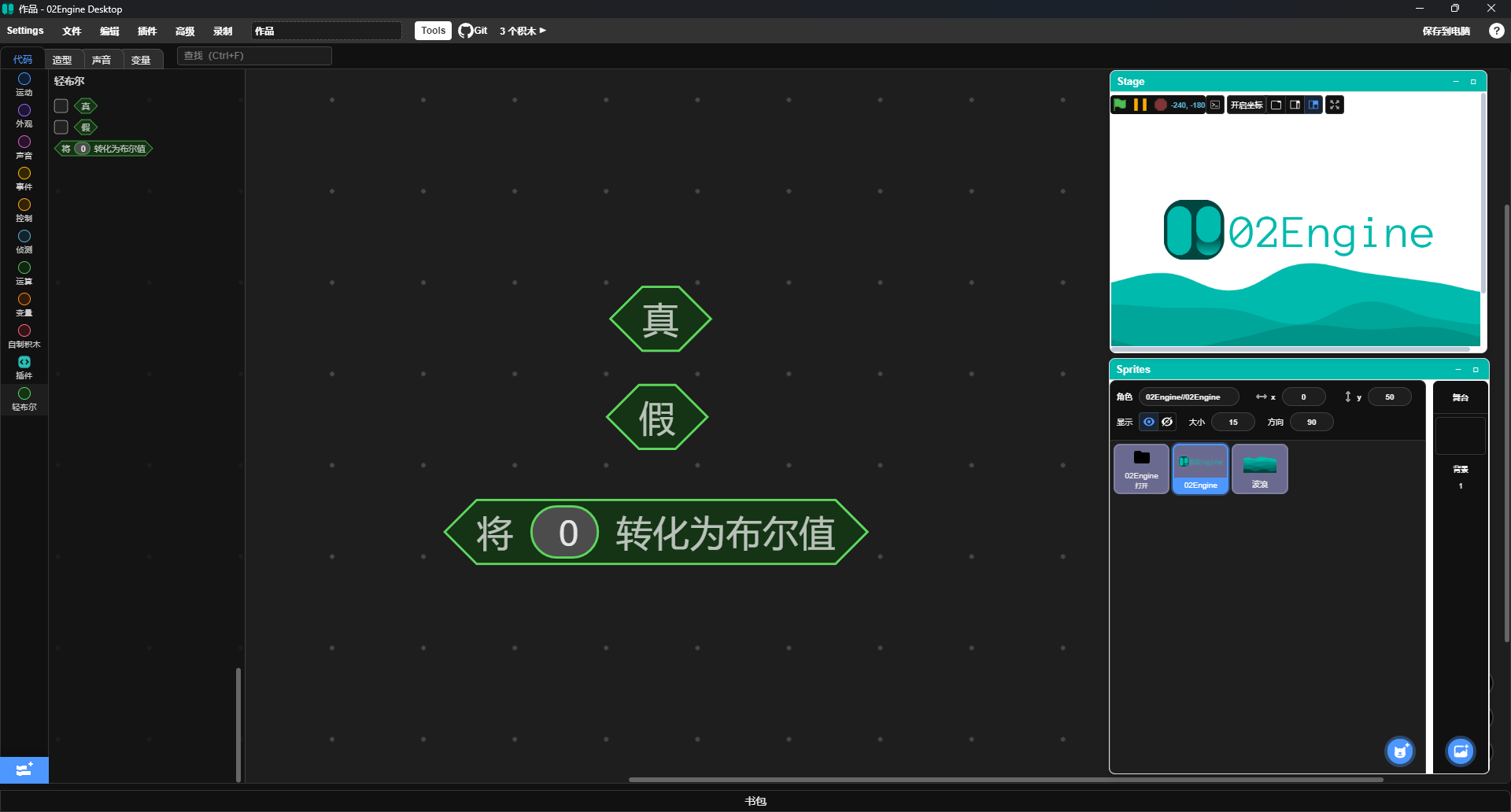
Task: Open the 02Engine sprite folder
Action: (x=1141, y=468)
